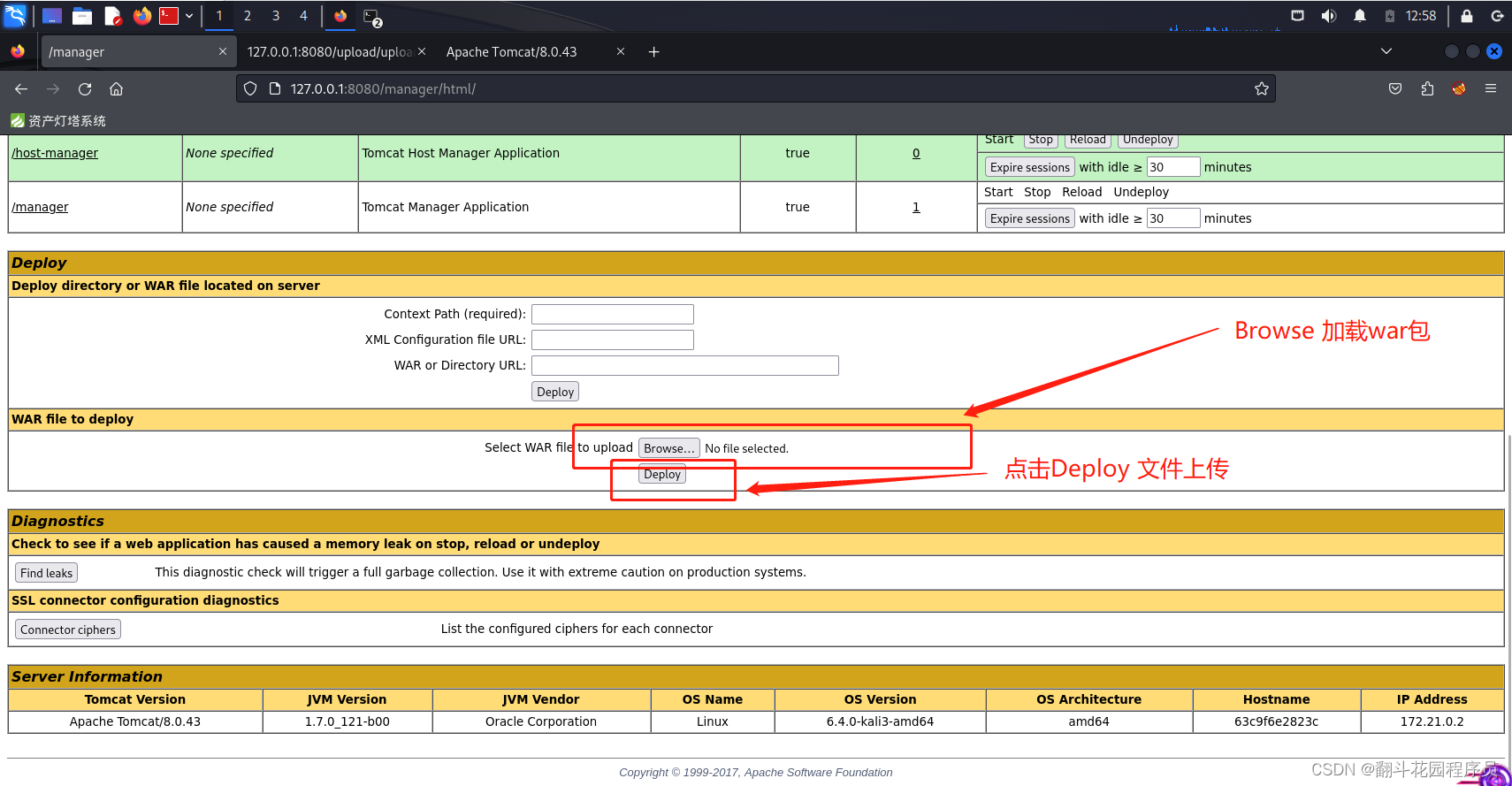Expand the list all tabs chevron
Image resolution: width=1512 pixels, height=786 pixels.
point(1386,51)
